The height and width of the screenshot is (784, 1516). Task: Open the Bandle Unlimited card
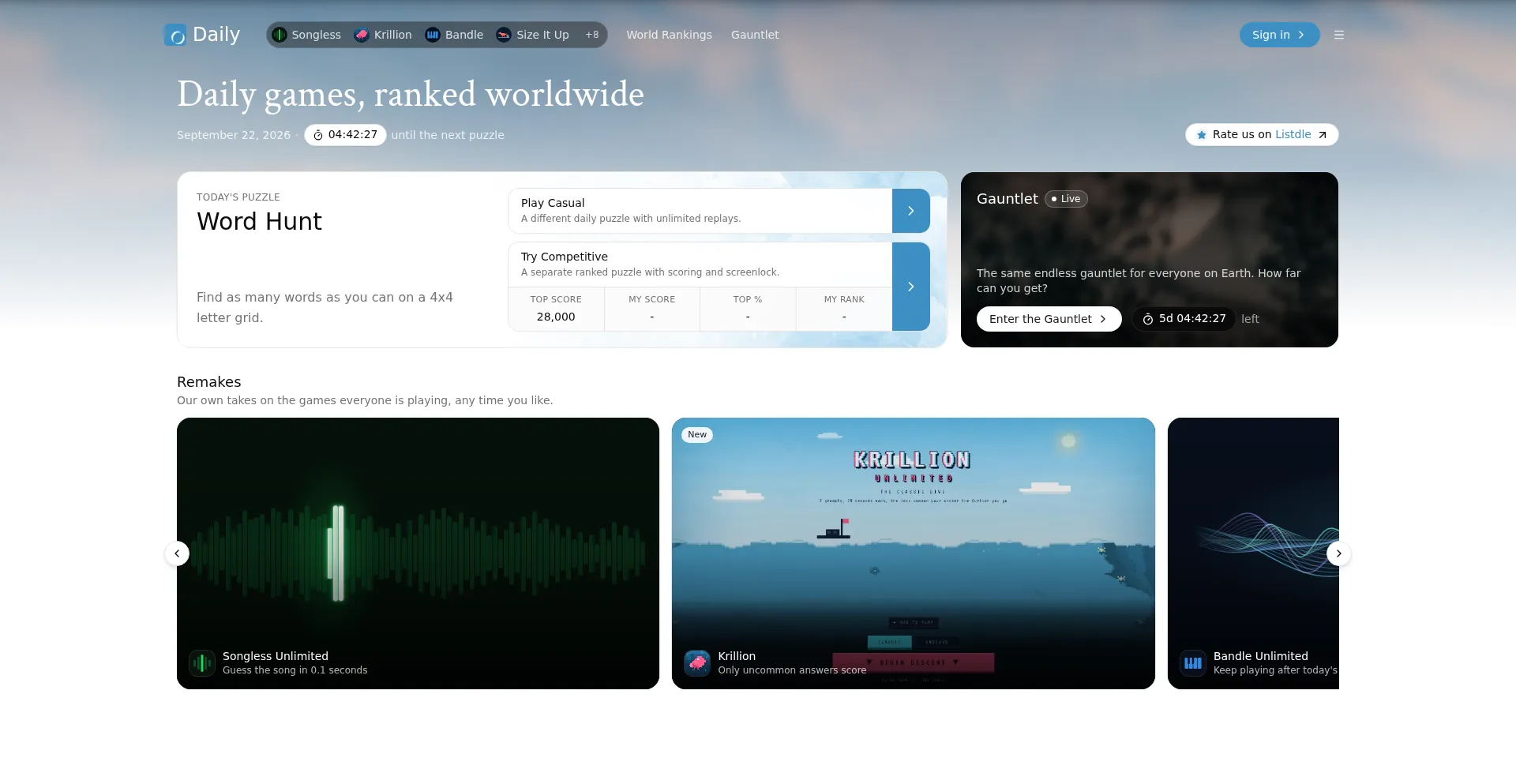[x=1253, y=553]
